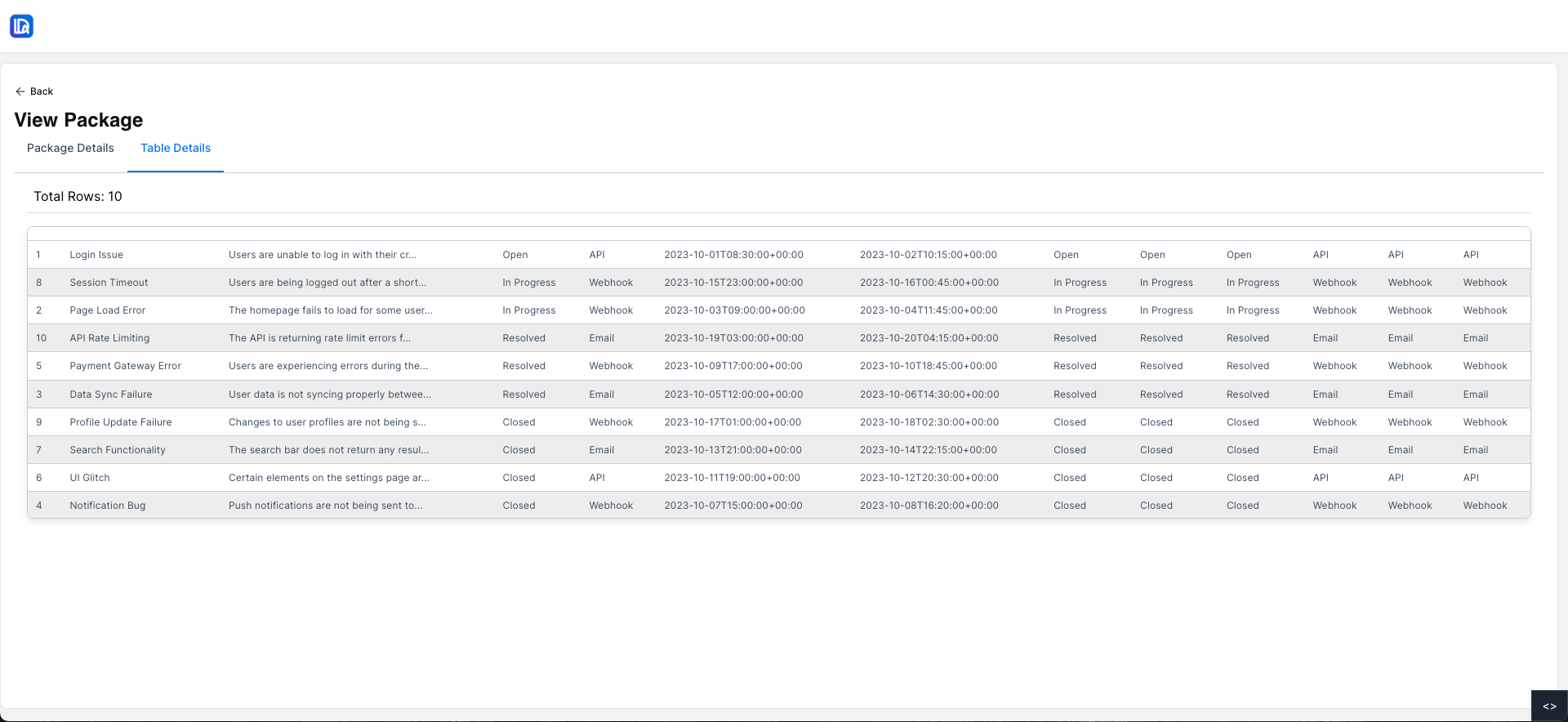Click the Payment Gateway Error entry
1568x722 pixels.
click(125, 366)
